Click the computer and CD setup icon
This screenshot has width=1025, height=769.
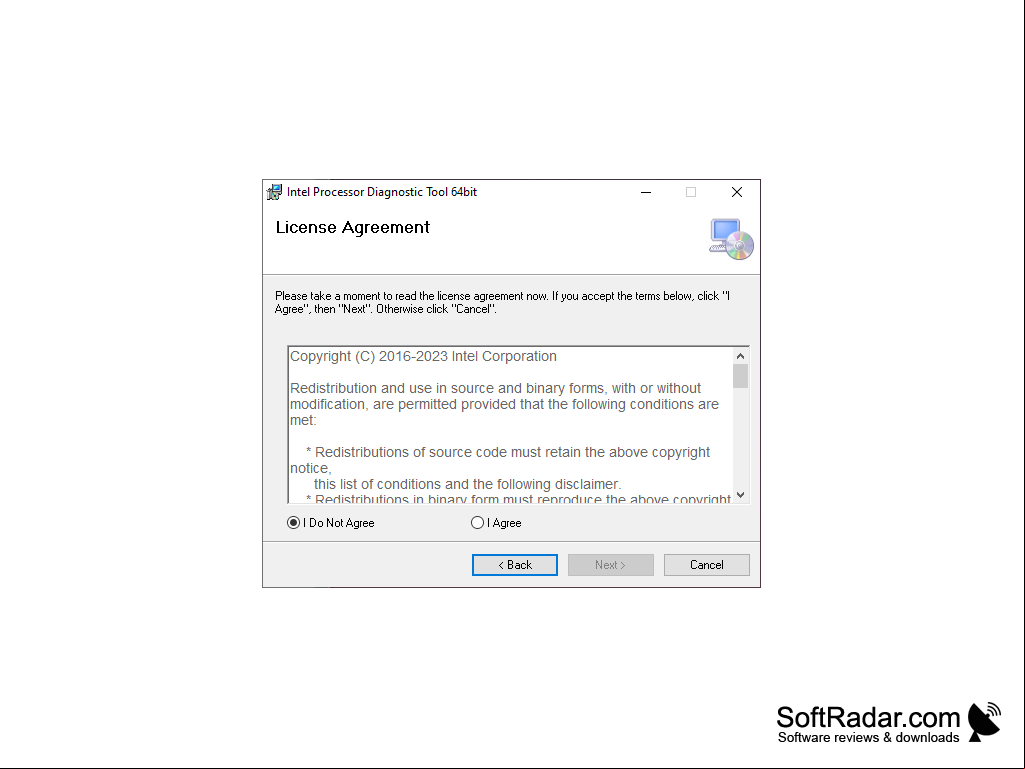tap(731, 239)
